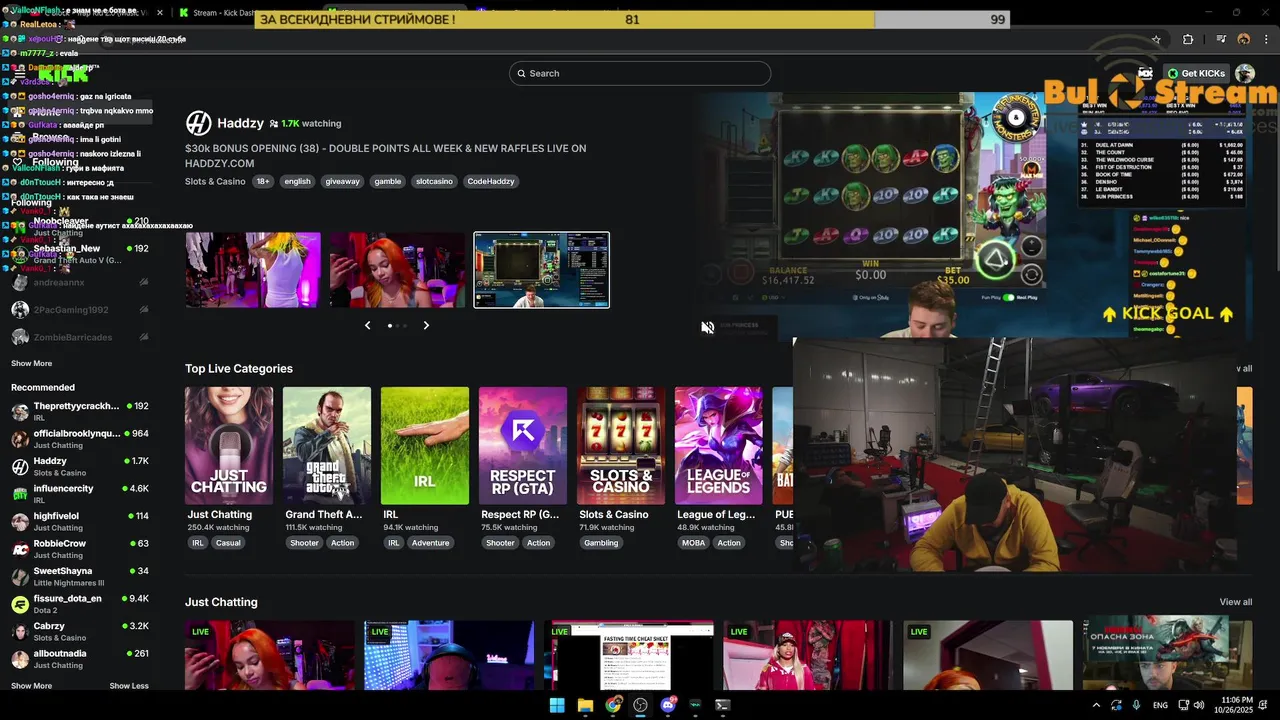The width and height of the screenshot is (1280, 720).
Task: Open ZombieBarricades in the Following list
Action: (x=80, y=337)
